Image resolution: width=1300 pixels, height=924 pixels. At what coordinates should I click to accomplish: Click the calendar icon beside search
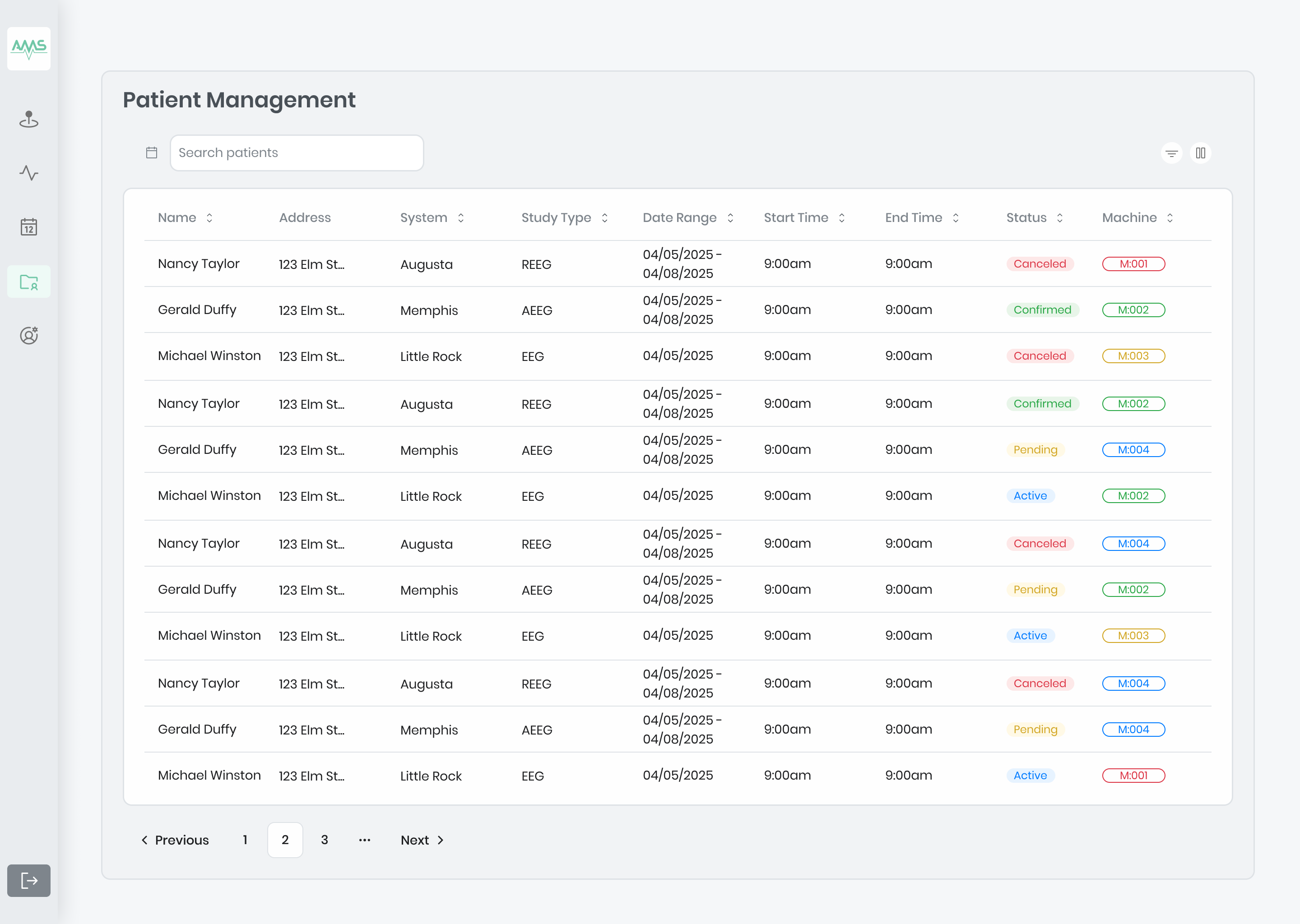[x=151, y=152]
